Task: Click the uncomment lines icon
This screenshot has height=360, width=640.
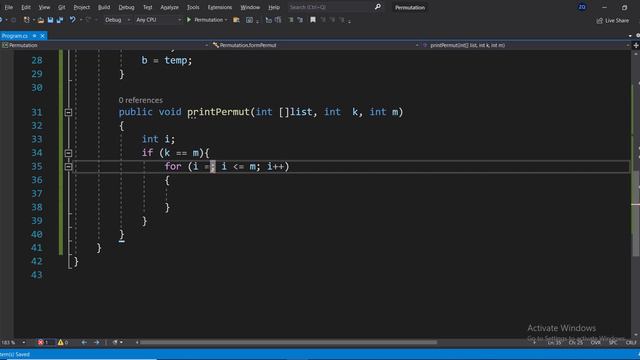Action: [300, 20]
